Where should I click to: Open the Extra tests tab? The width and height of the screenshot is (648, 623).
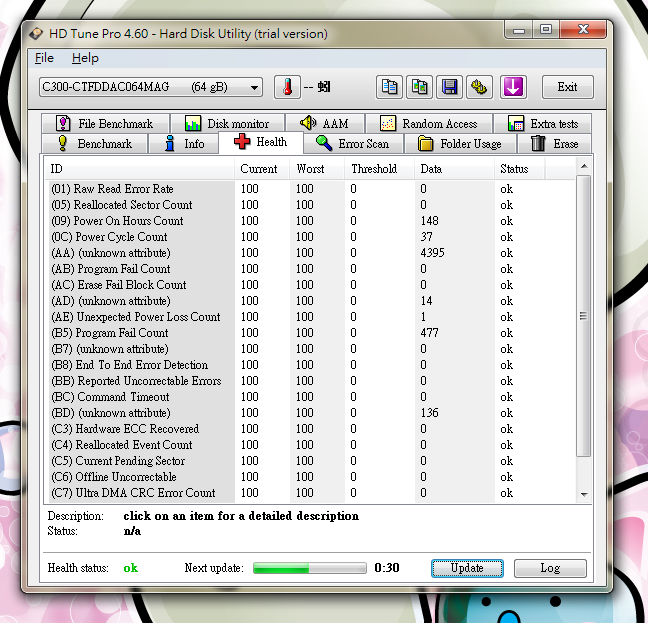pos(543,124)
